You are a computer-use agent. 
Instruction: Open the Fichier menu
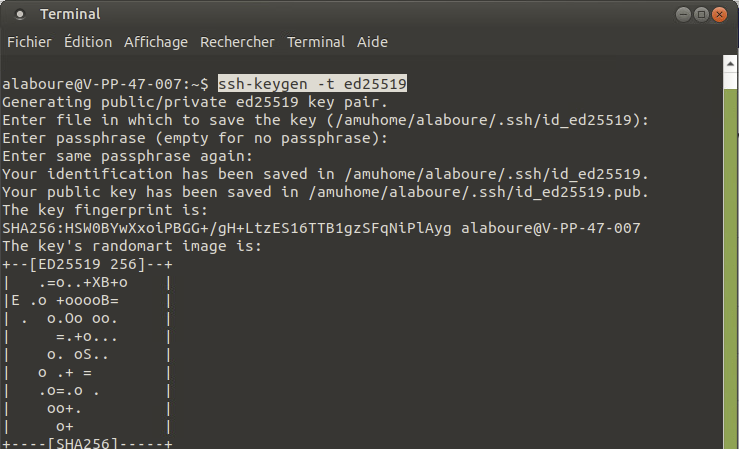point(29,42)
